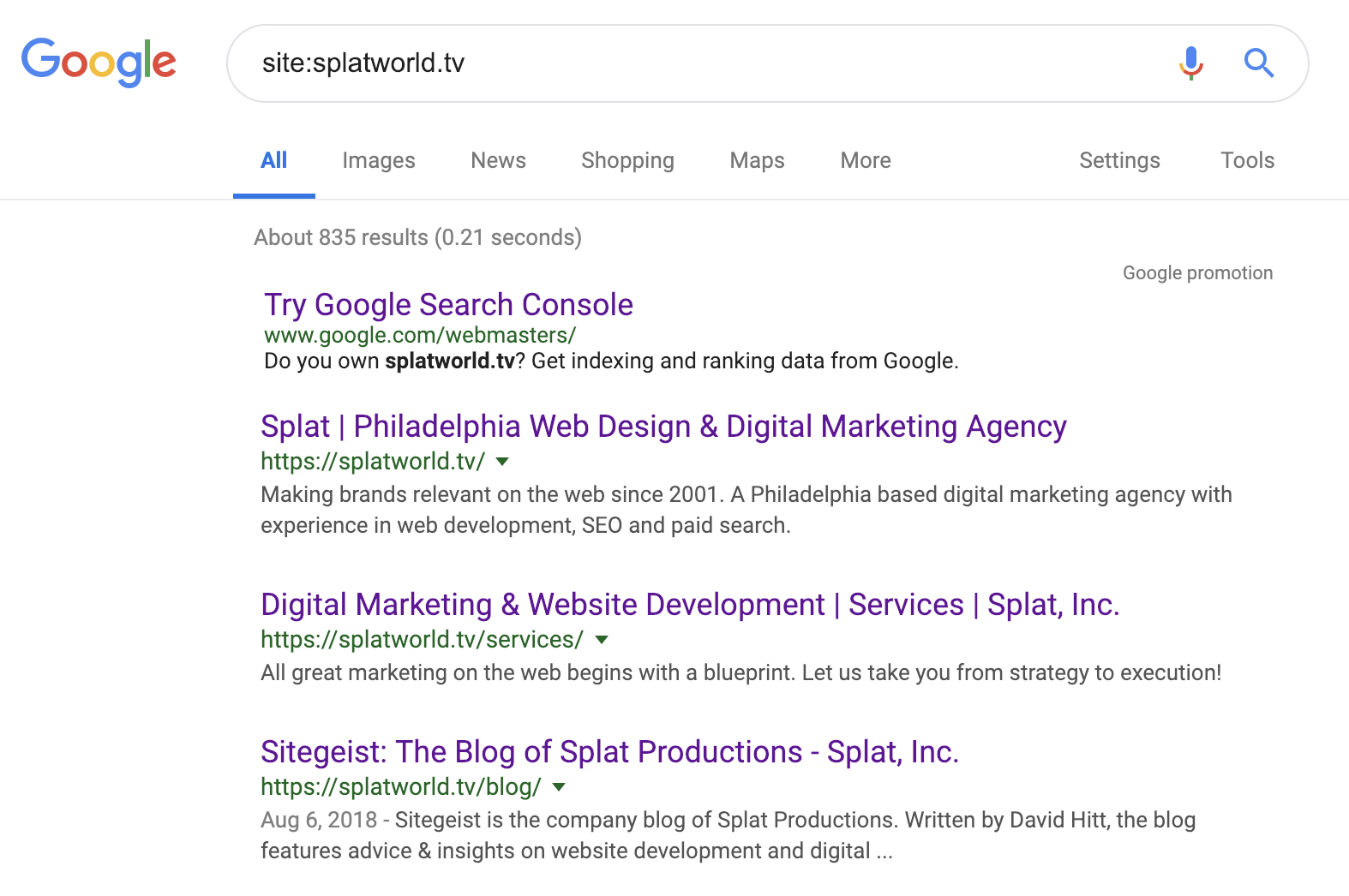1349x896 pixels.
Task: Click the microphone voice search icon
Action: (1190, 63)
